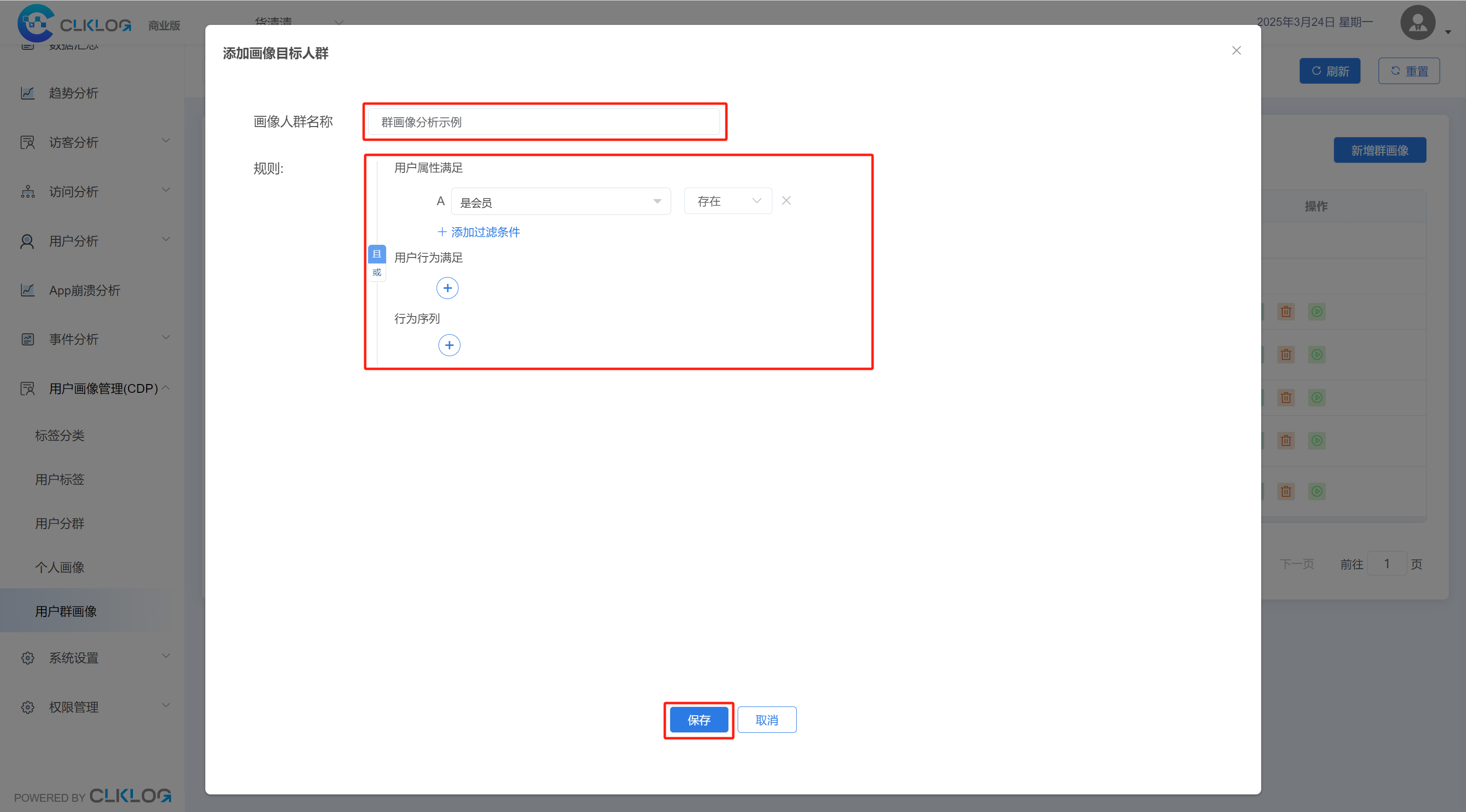The width and height of the screenshot is (1466, 812).
Task: Remove filter condition A with X icon
Action: [x=786, y=201]
